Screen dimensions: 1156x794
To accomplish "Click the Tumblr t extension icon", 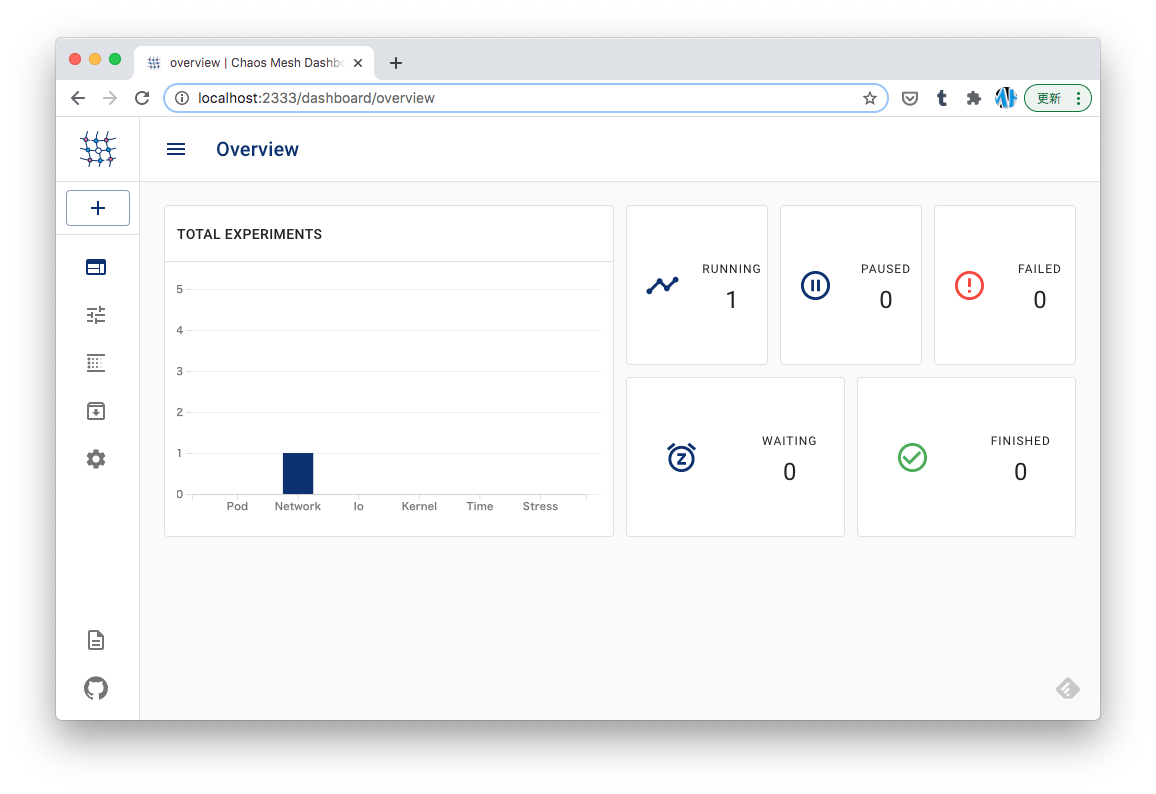I will point(942,98).
